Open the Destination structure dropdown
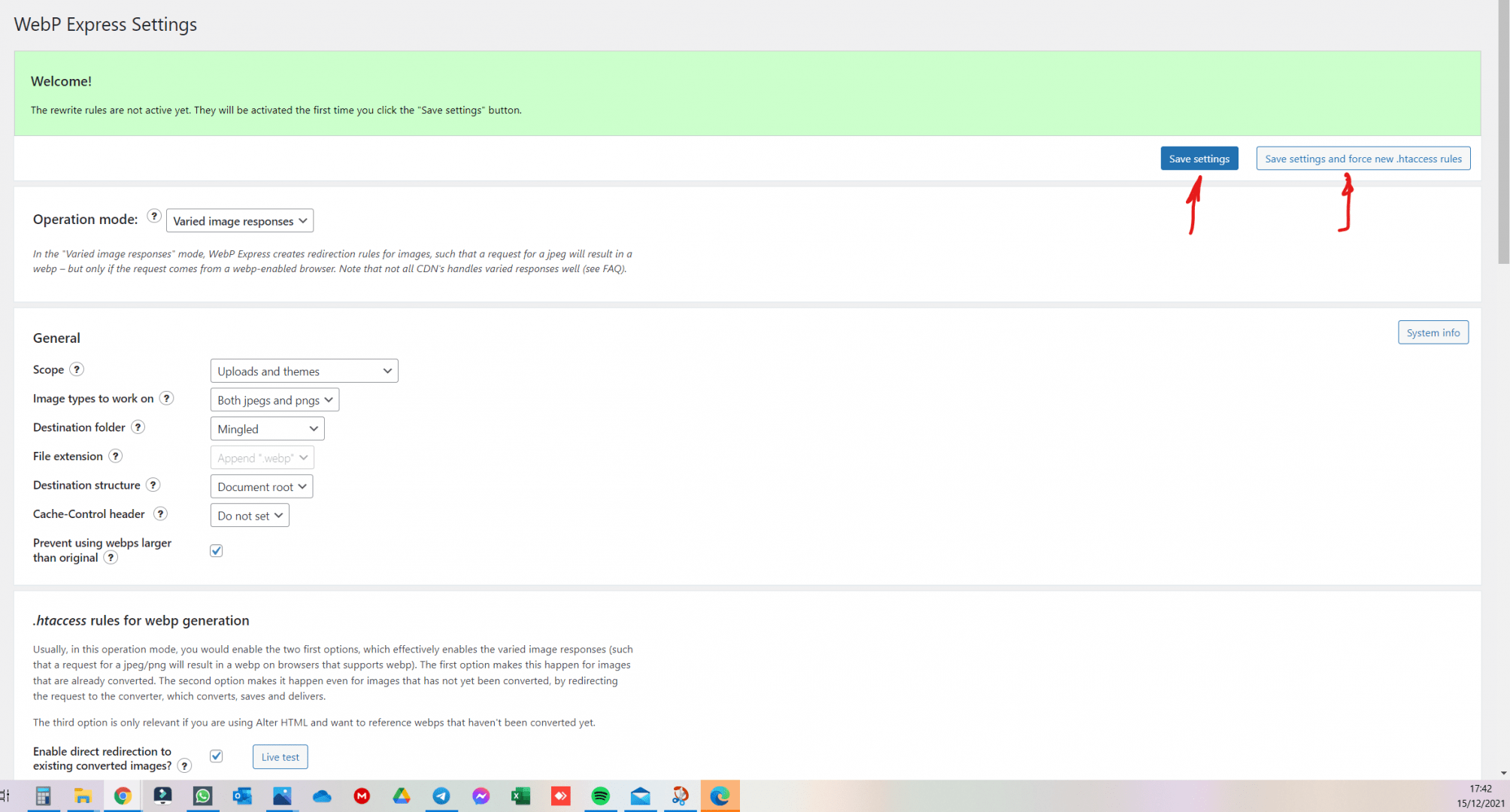This screenshot has width=1510, height=812. (x=262, y=486)
